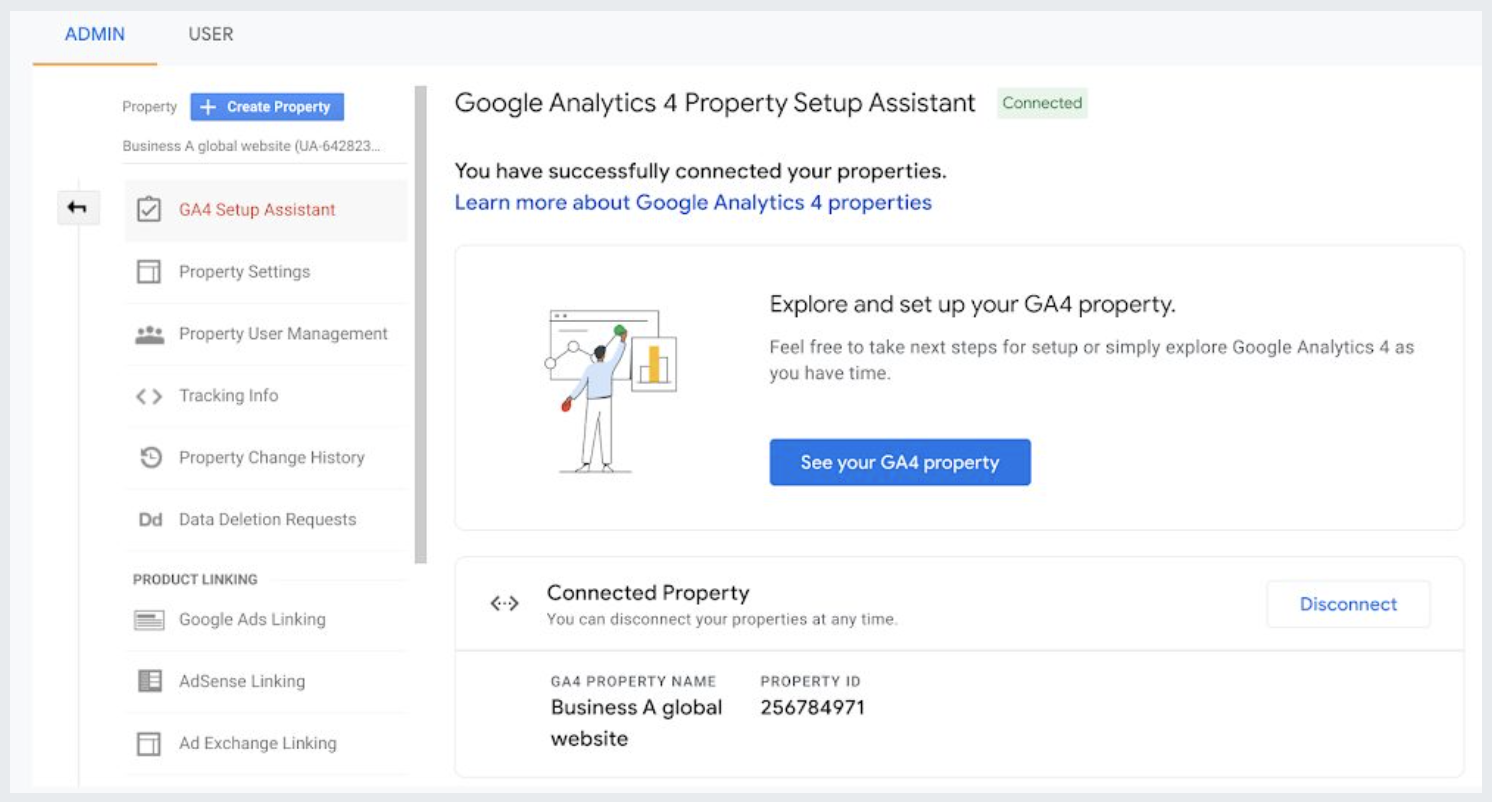This screenshot has width=1492, height=802.
Task: Switch to the ADMIN tab
Action: 95,34
